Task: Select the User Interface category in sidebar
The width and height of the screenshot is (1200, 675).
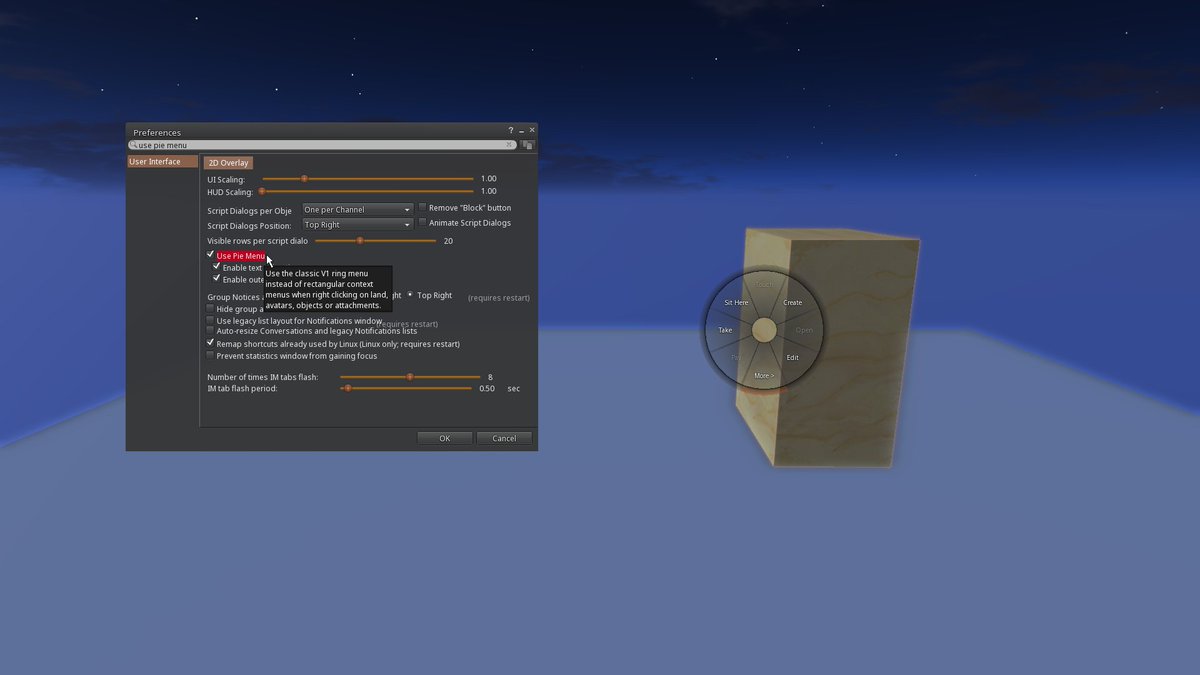Action: (162, 162)
